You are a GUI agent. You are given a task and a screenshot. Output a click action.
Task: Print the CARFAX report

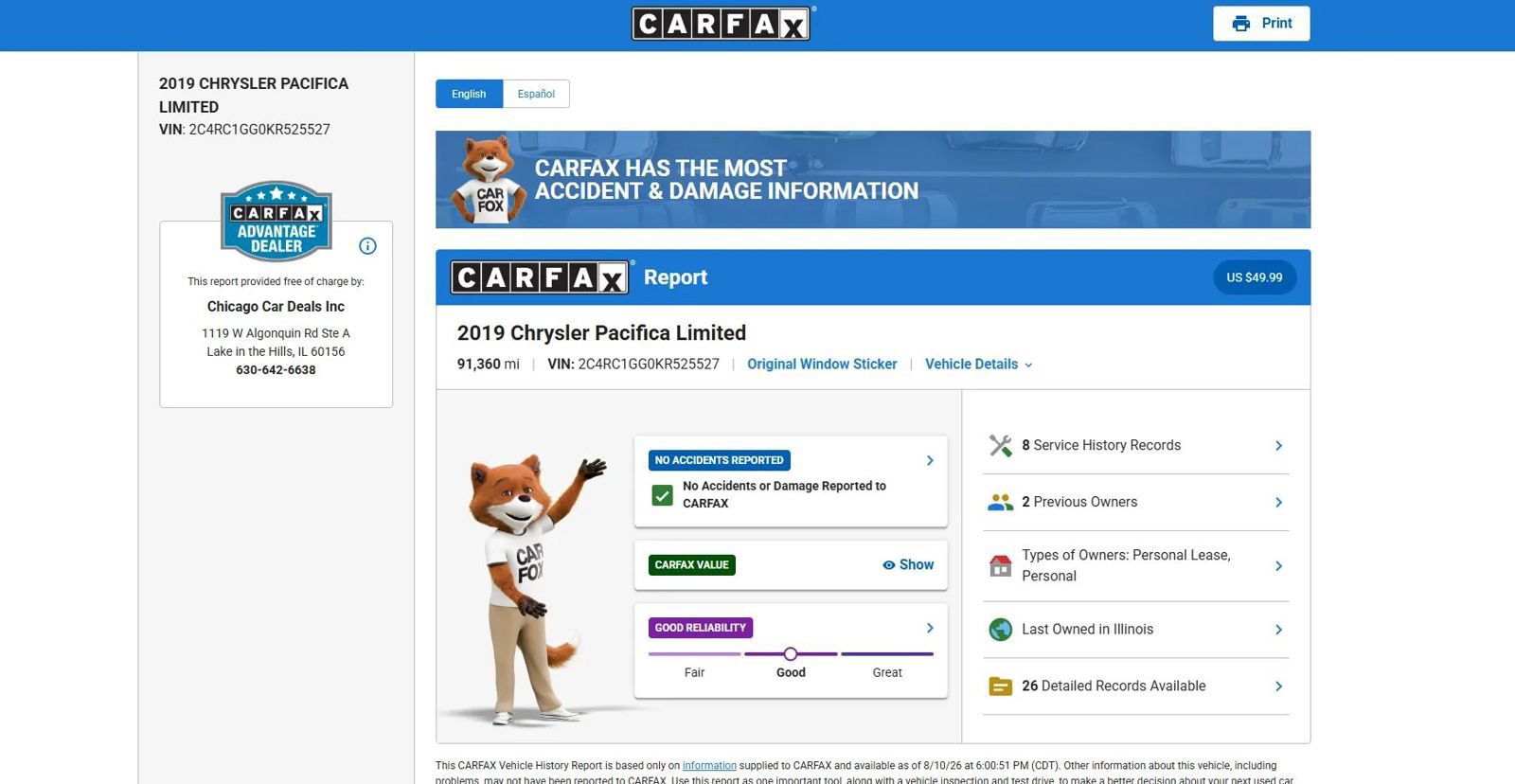coord(1261,24)
